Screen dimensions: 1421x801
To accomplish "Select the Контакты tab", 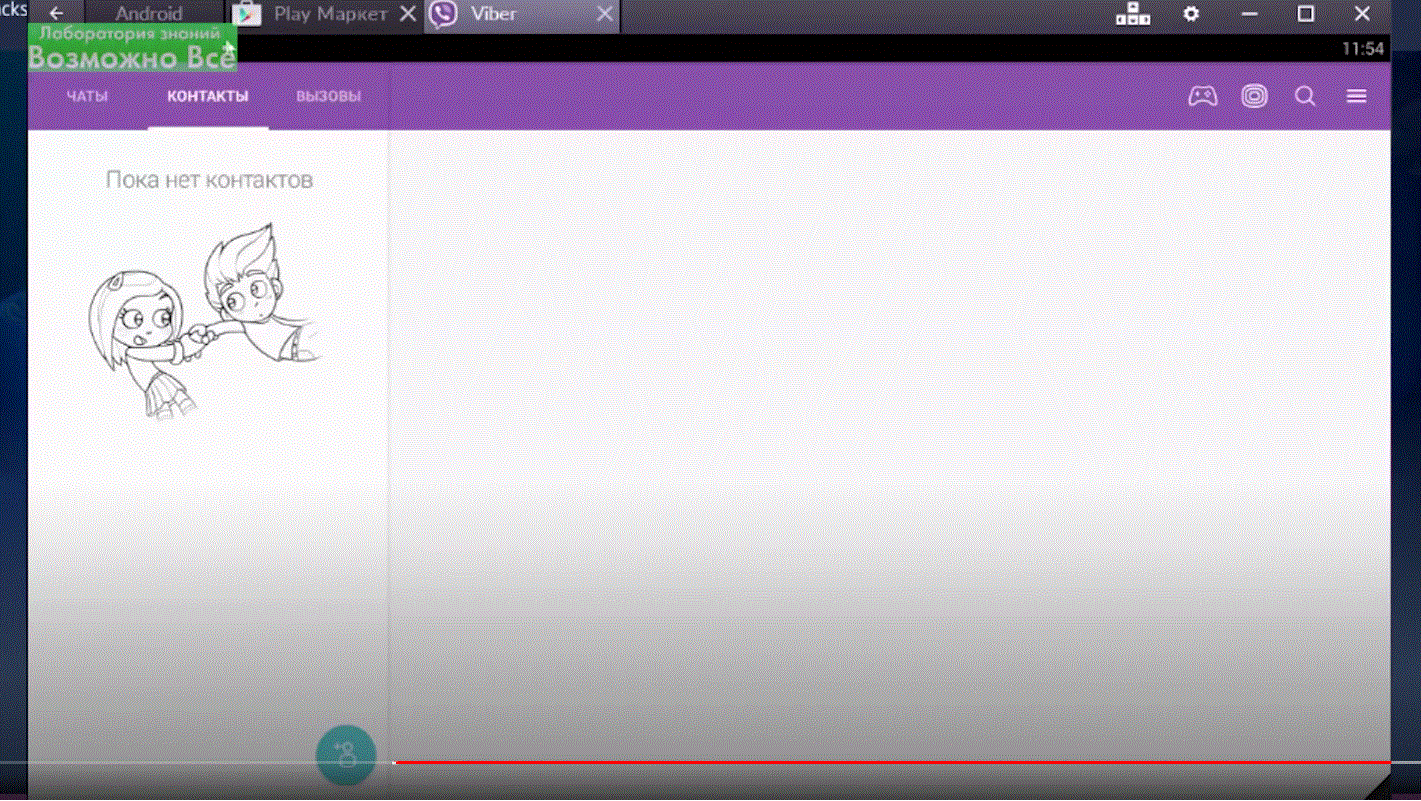I will [x=208, y=97].
